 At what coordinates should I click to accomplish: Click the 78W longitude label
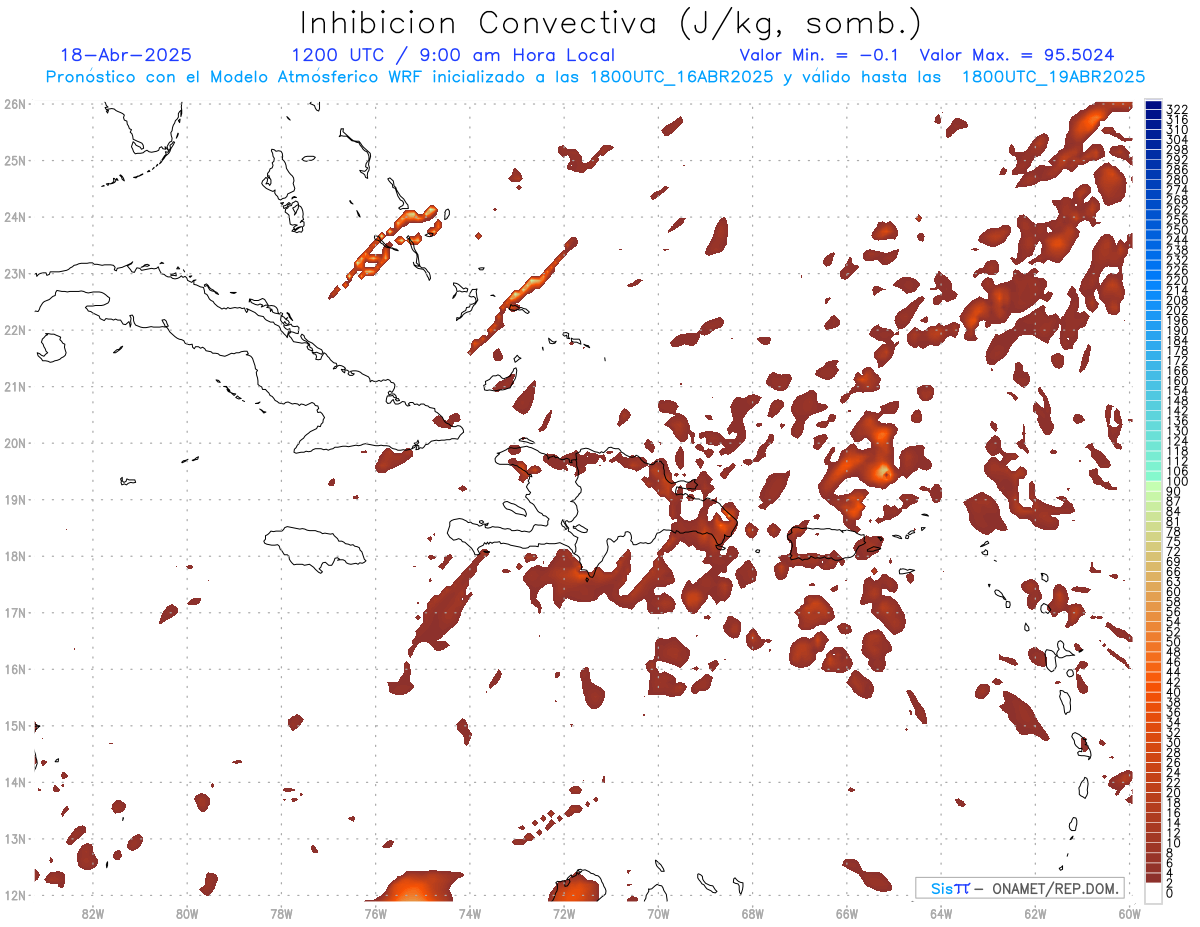(281, 912)
